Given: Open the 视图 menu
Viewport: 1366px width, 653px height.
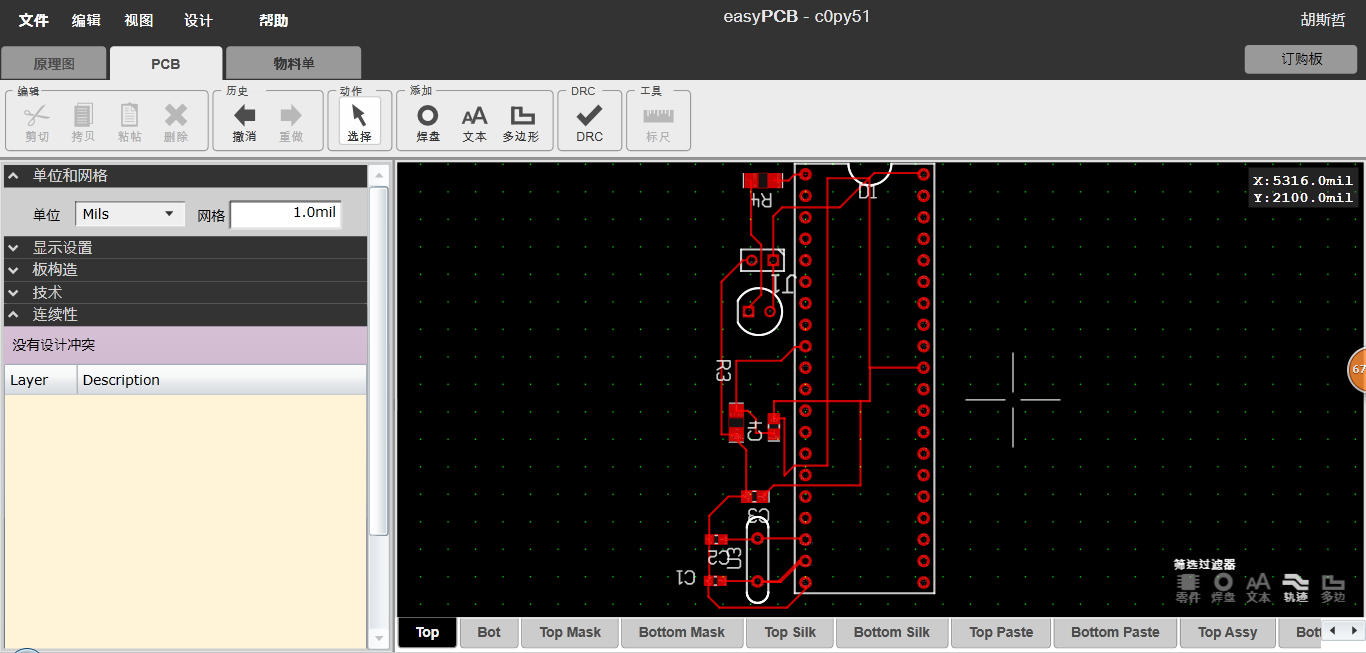Looking at the screenshot, I should click(x=139, y=20).
